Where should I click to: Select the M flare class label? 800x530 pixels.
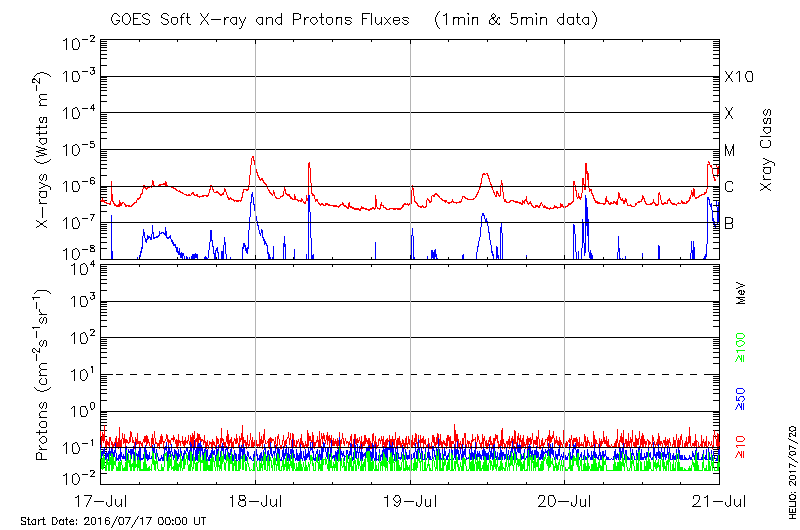730,151
